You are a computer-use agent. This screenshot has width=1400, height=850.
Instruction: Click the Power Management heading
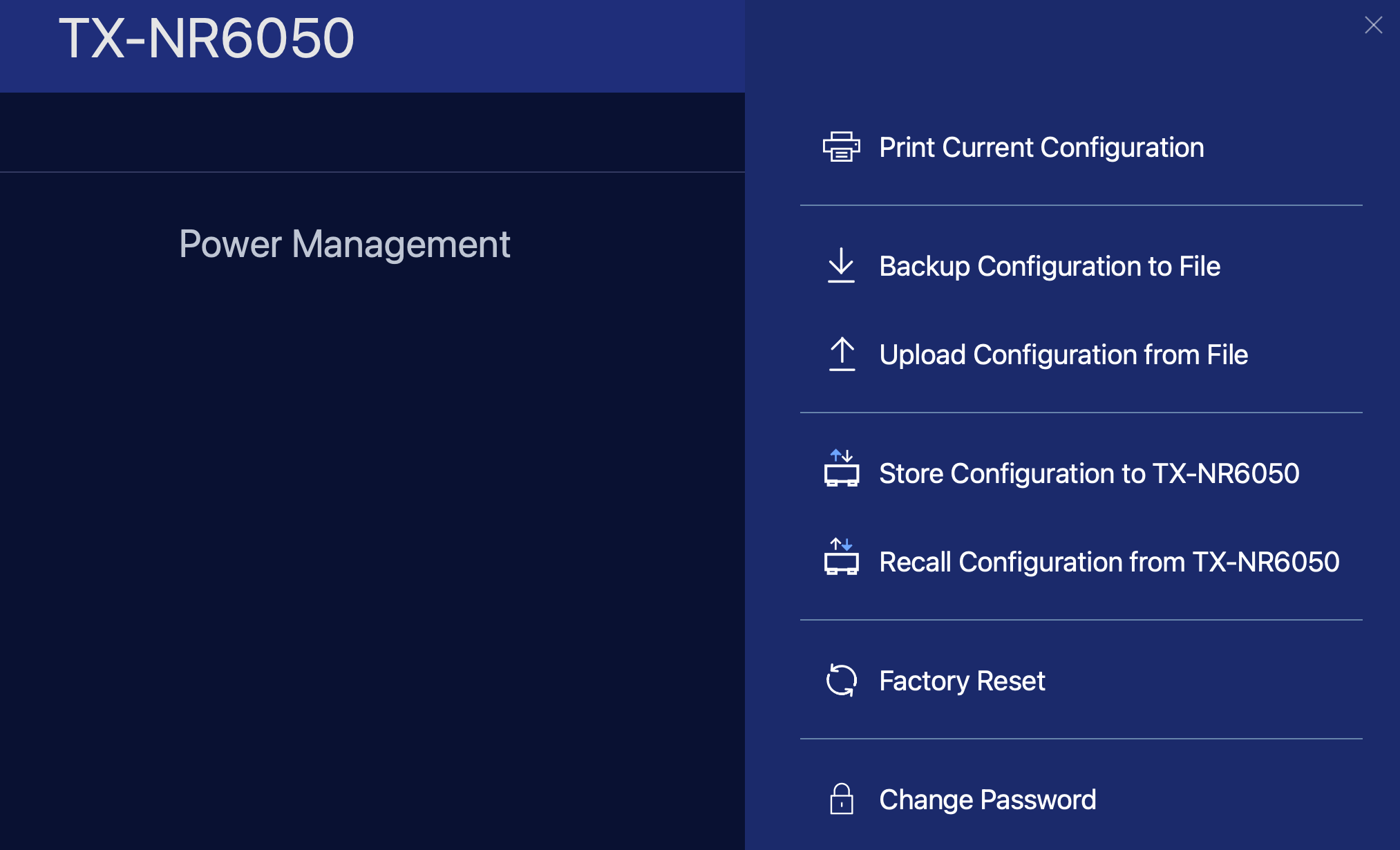tap(344, 244)
